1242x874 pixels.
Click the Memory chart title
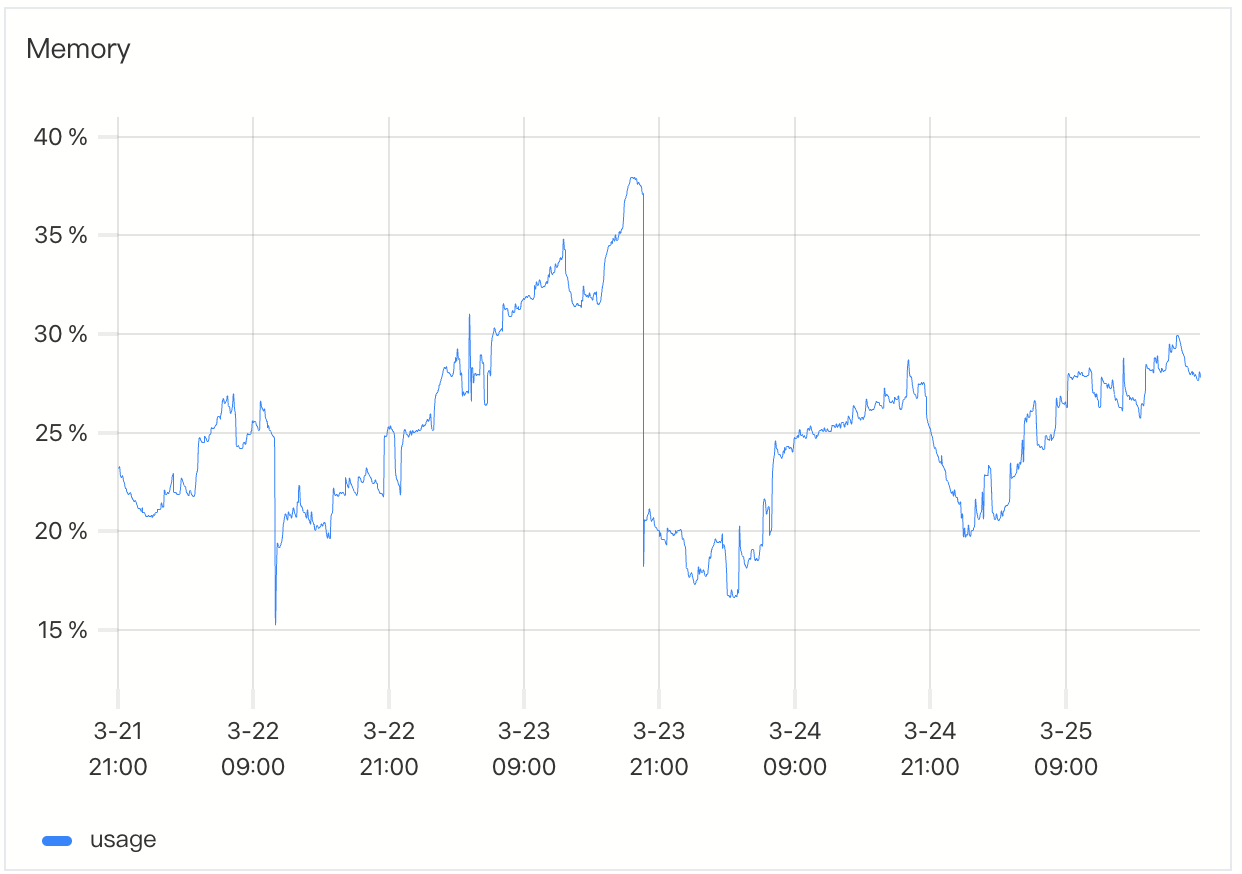point(78,48)
